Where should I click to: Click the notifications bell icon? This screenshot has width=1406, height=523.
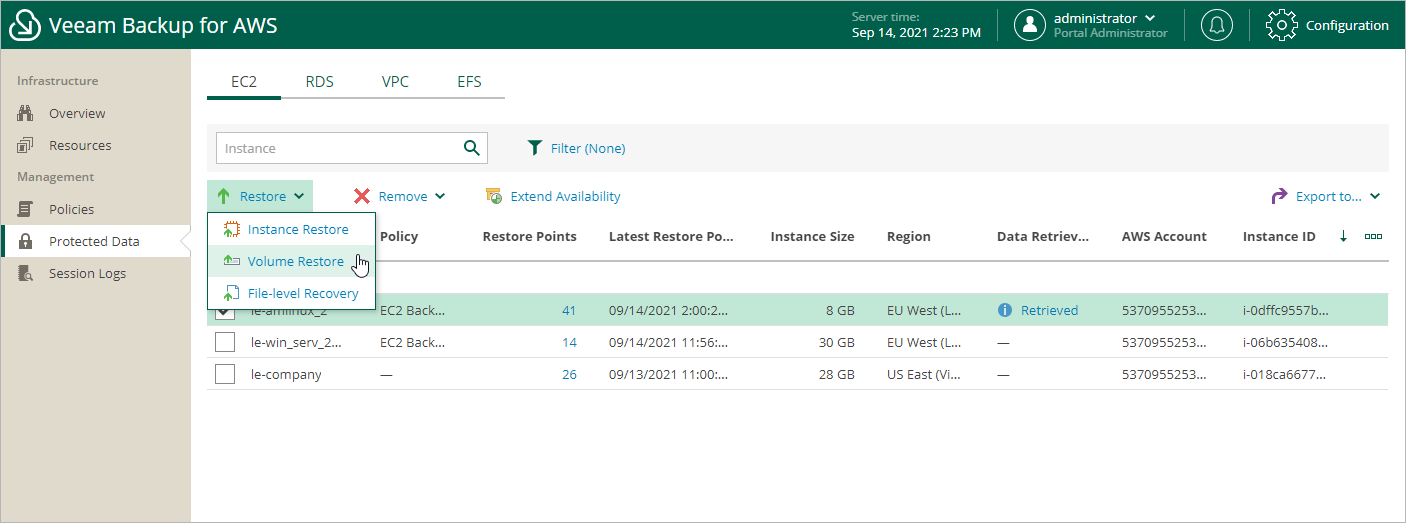tap(1217, 25)
